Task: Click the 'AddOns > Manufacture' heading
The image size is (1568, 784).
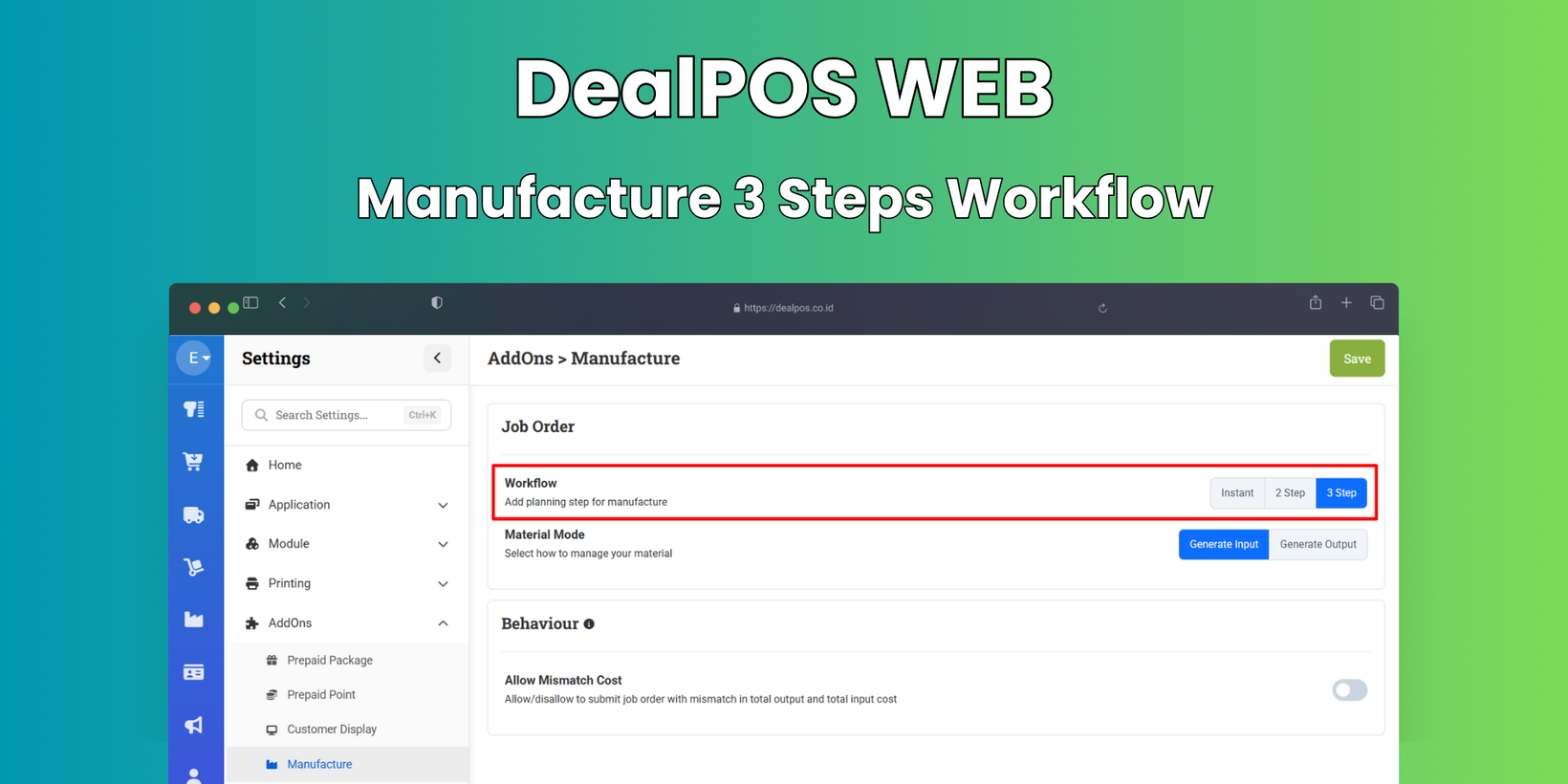Action: pos(583,359)
